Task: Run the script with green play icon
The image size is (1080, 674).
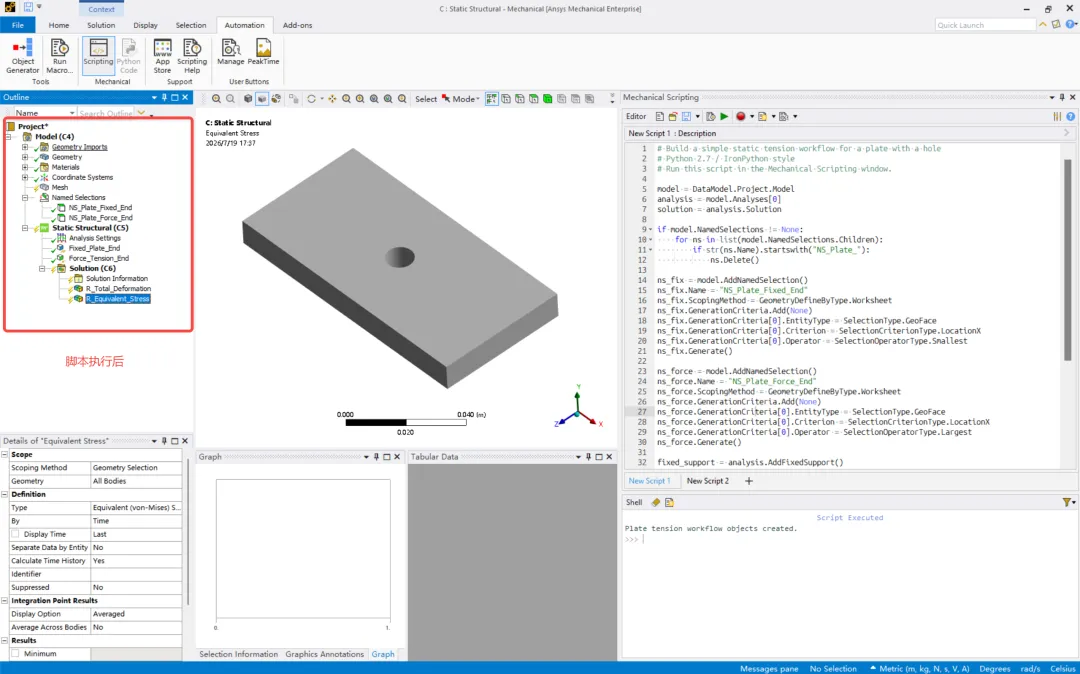Action: click(724, 116)
